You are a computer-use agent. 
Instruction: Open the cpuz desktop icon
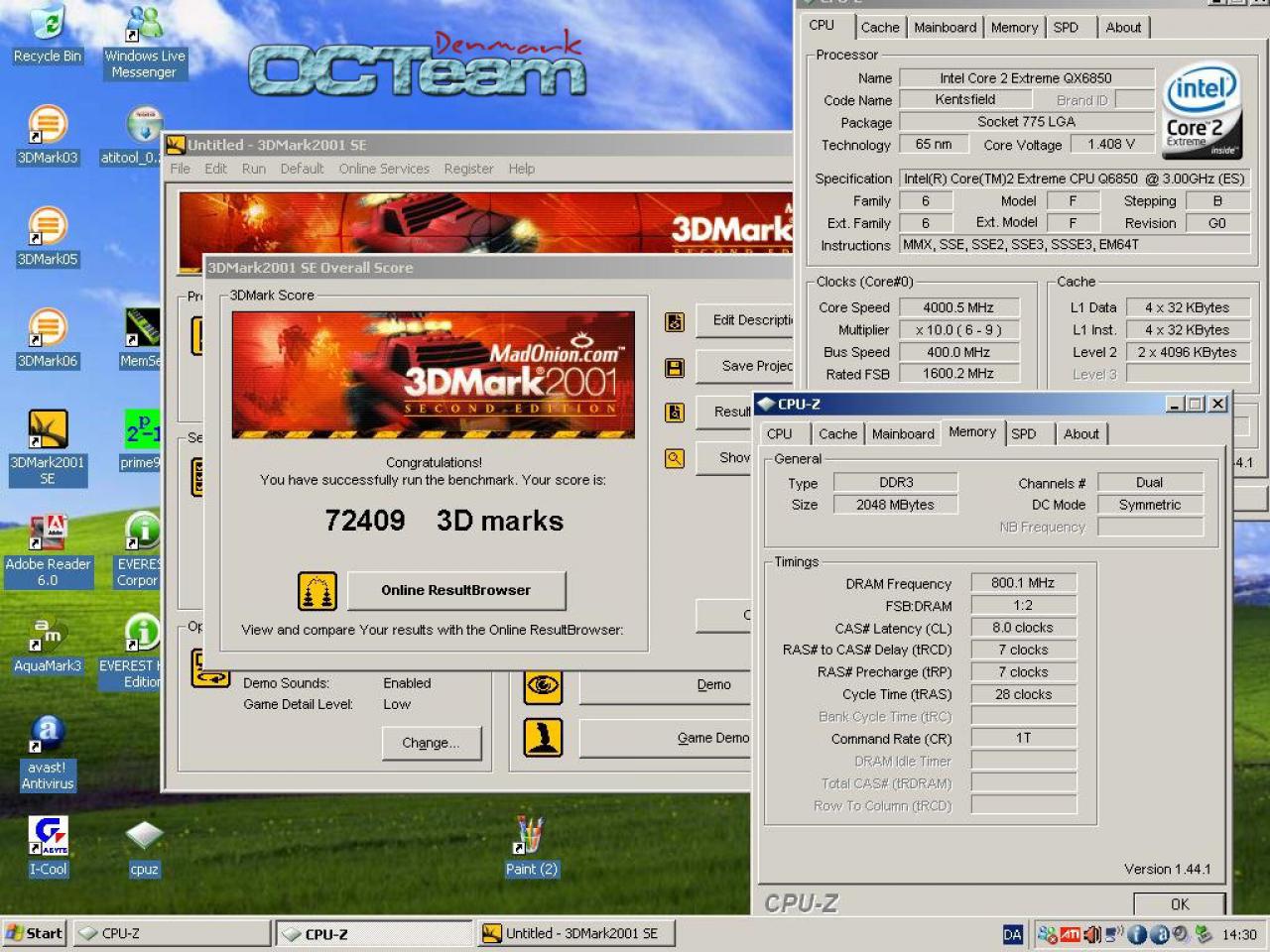point(144,849)
